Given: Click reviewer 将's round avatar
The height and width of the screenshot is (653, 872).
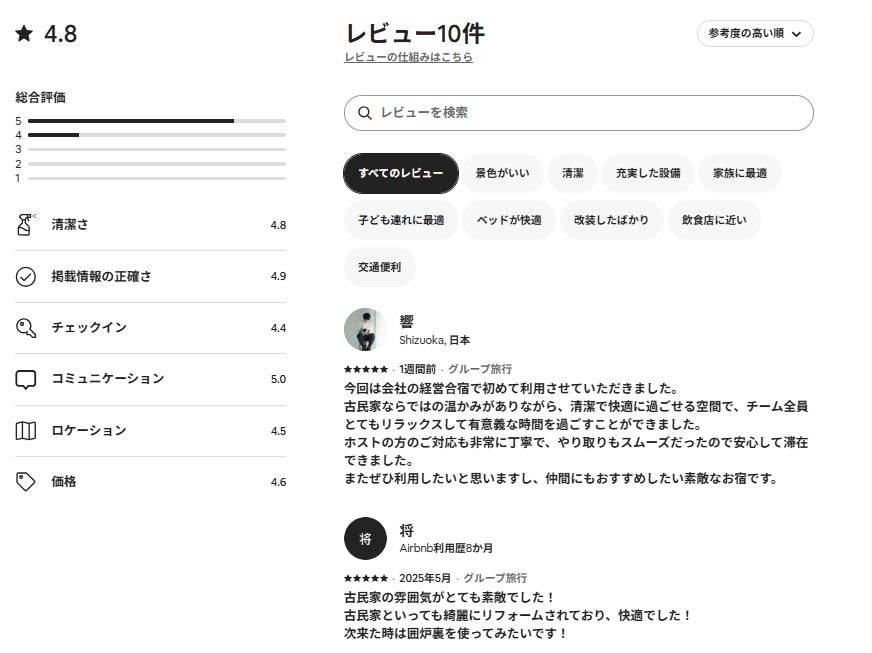Looking at the screenshot, I should pos(365,539).
